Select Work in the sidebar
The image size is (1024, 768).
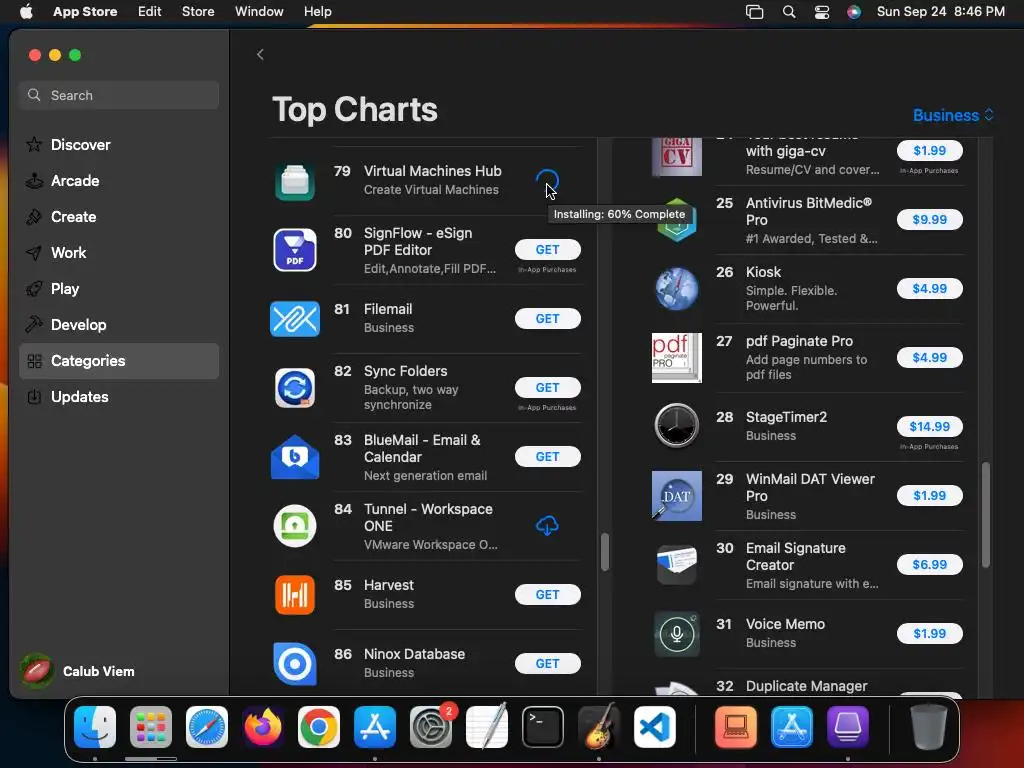119,253
